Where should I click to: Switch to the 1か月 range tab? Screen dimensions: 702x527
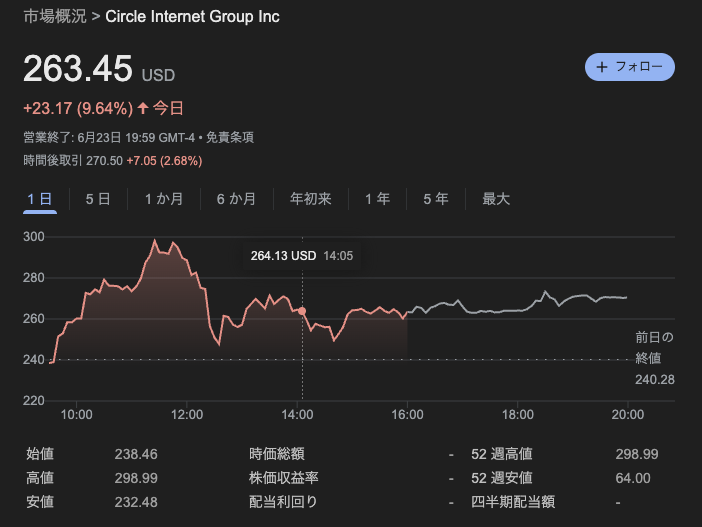click(164, 199)
